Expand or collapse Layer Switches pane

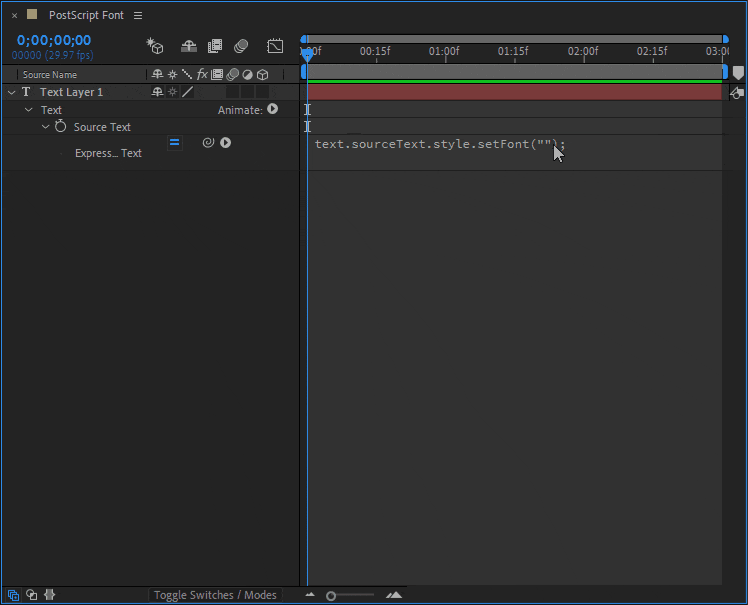(13, 595)
